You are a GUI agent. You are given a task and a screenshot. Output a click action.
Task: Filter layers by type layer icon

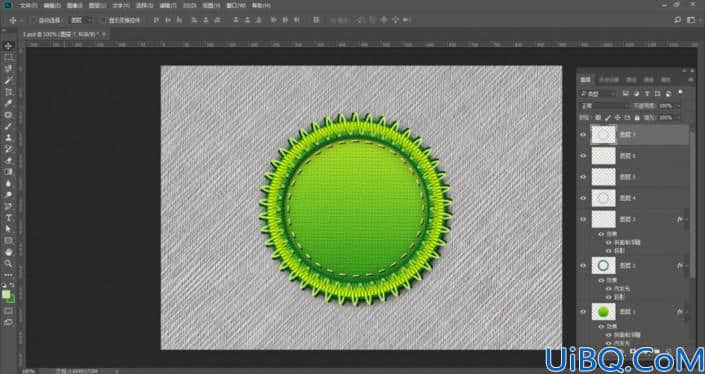click(x=647, y=94)
